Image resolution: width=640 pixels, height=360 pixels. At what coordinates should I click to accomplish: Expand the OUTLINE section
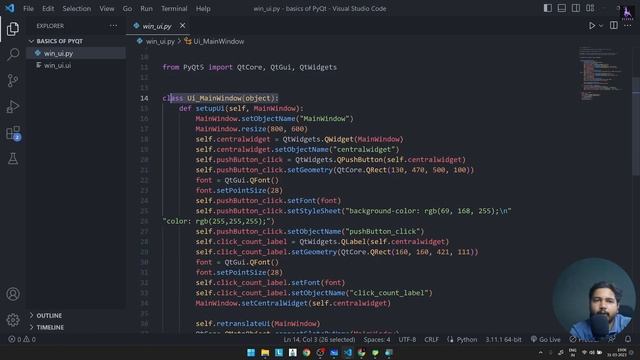click(49, 316)
